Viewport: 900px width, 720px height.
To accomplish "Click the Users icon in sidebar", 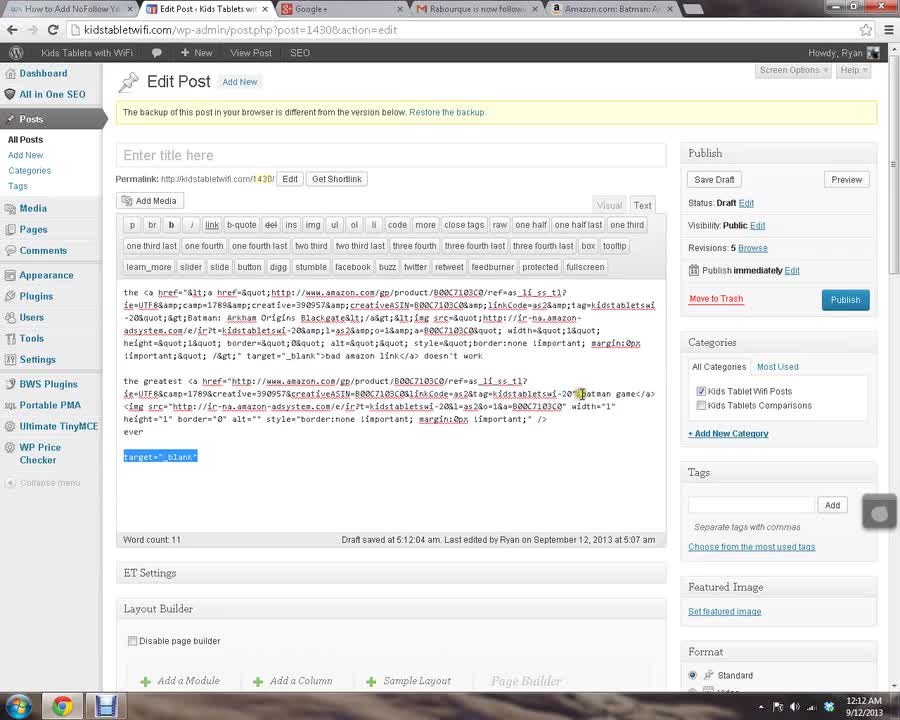I will pos(10,318).
